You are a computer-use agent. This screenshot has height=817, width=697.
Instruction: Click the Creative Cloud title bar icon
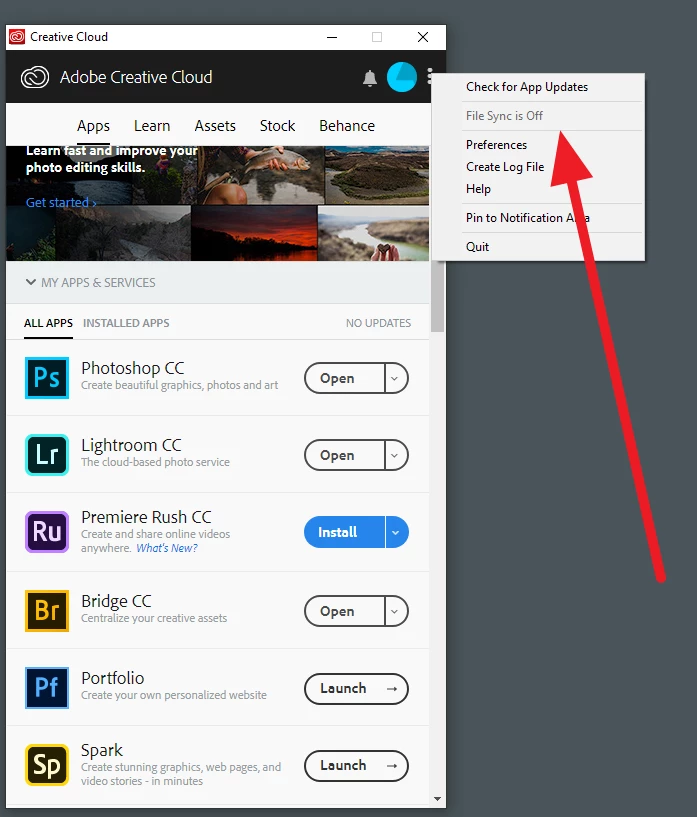click(x=17, y=37)
